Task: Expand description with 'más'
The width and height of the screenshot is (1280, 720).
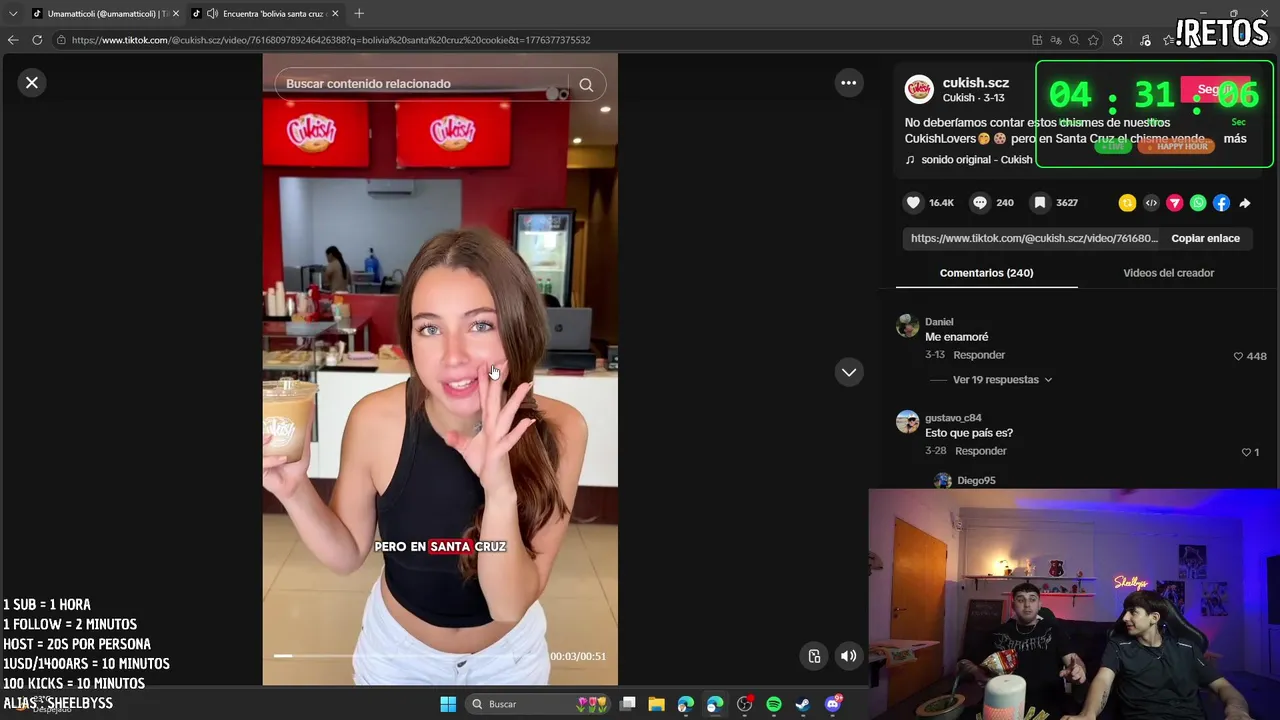Action: click(x=1235, y=139)
